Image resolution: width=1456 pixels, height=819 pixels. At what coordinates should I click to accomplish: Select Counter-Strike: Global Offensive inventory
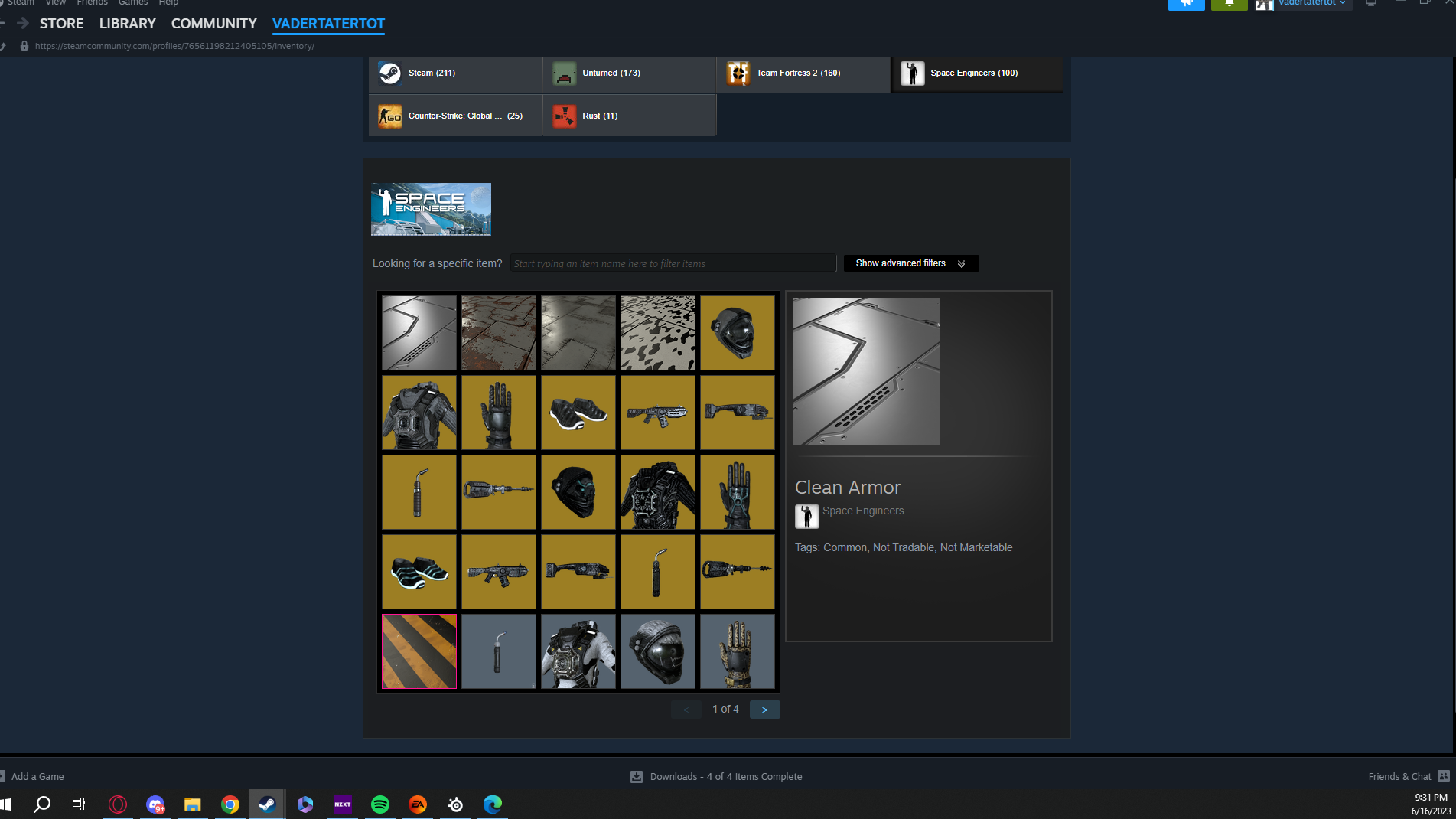[x=454, y=116]
